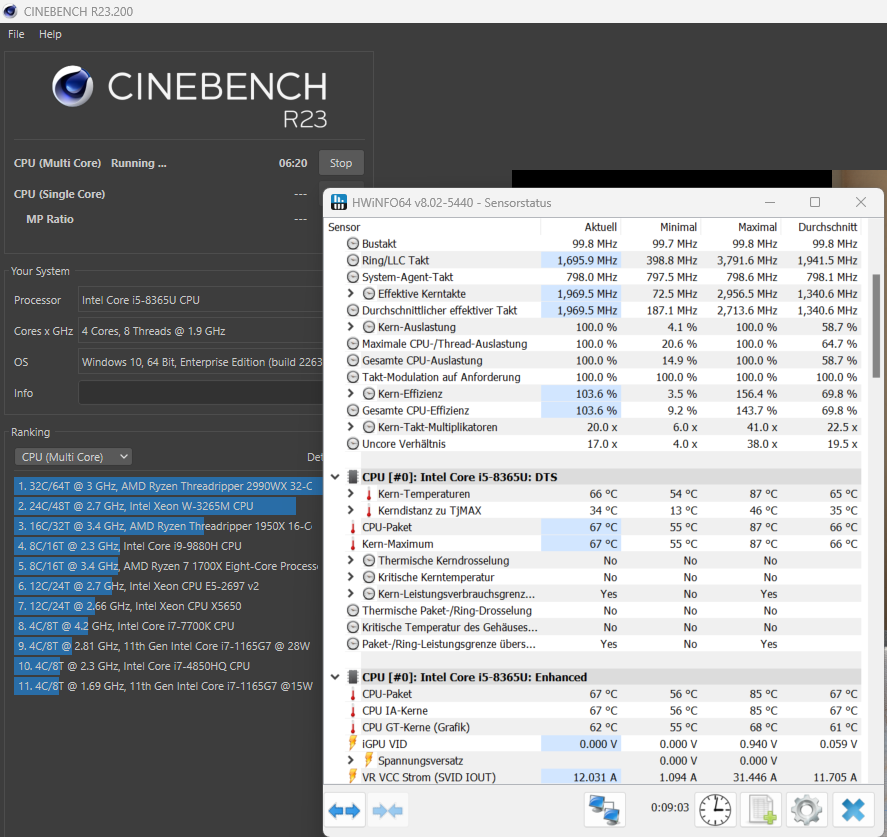The image size is (887, 837).
Task: Click the HWiNFO vertical scrollbar thumb
Action: (876, 326)
